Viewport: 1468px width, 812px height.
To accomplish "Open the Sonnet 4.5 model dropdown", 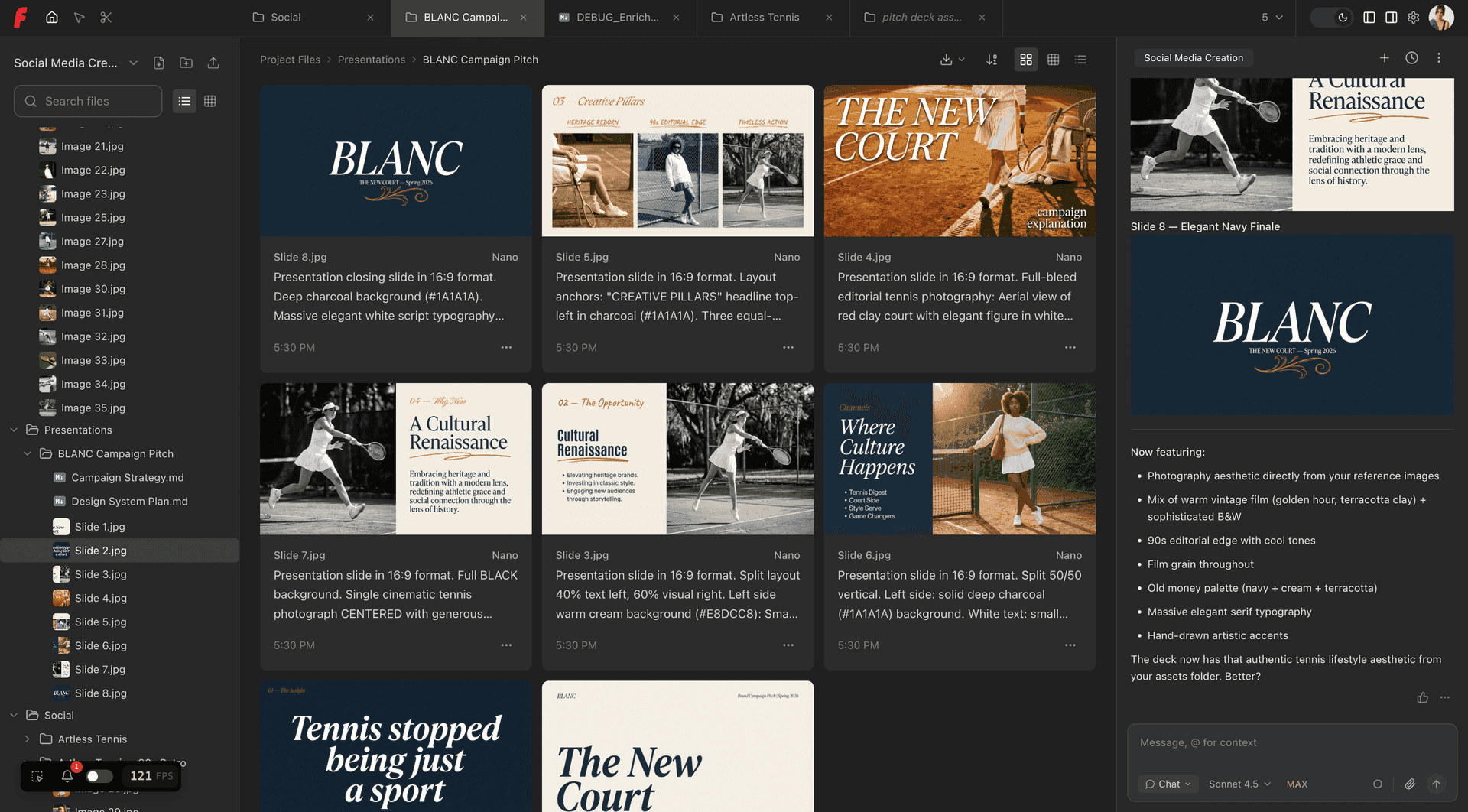I will pos(1238,784).
